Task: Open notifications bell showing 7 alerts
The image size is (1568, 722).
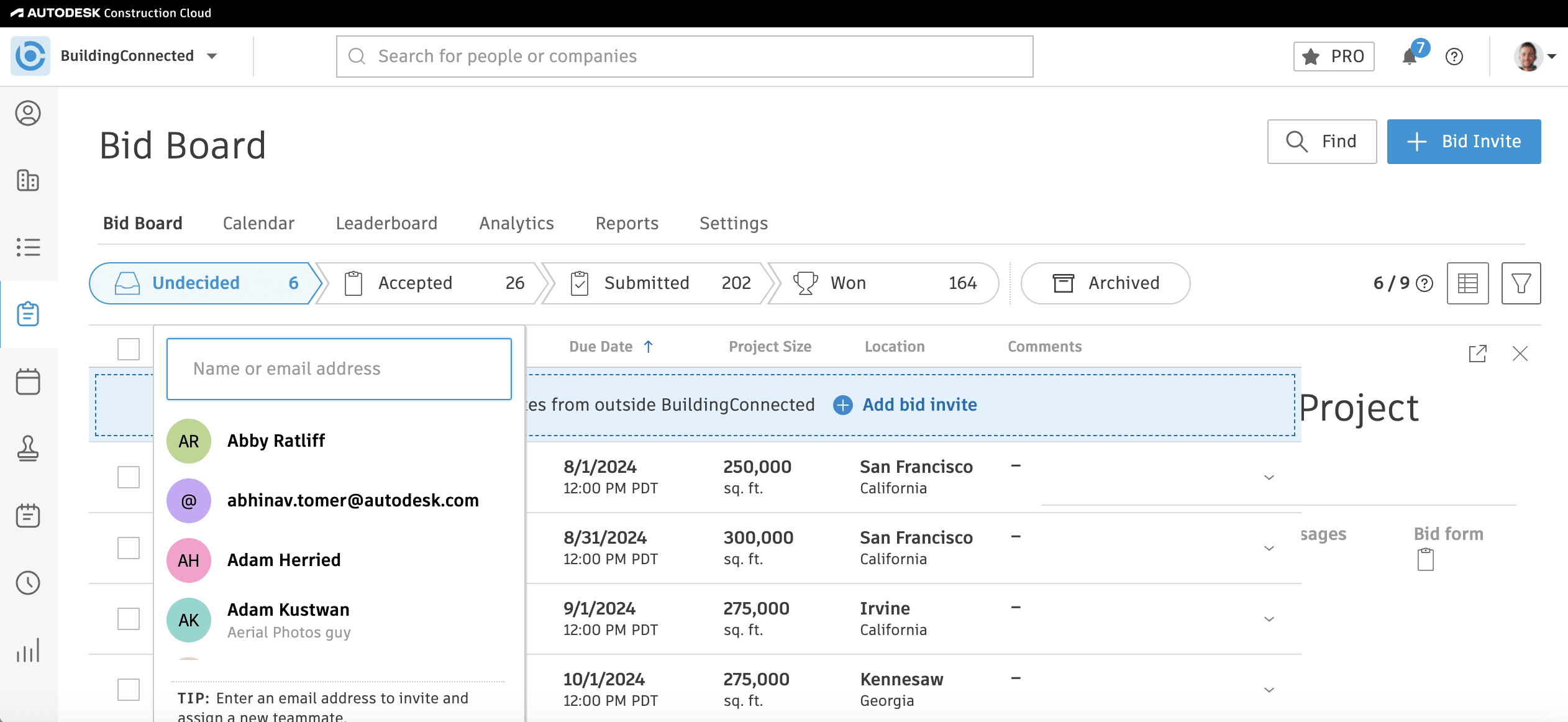Action: click(x=1410, y=57)
